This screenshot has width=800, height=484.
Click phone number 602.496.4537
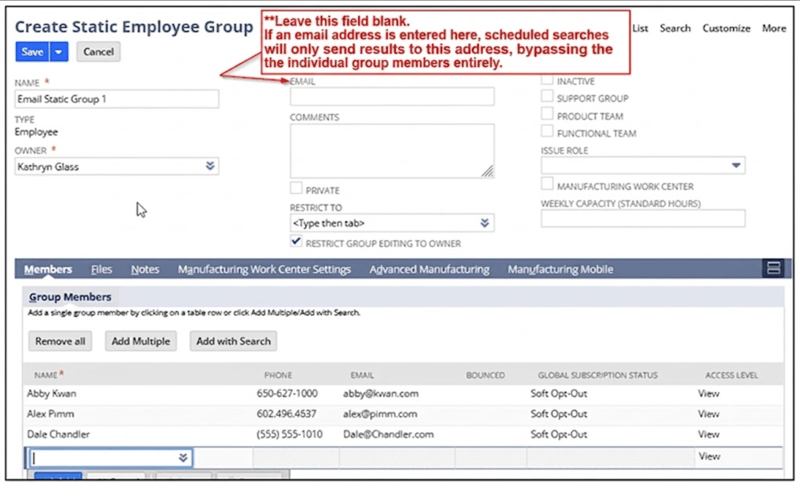click(x=287, y=414)
